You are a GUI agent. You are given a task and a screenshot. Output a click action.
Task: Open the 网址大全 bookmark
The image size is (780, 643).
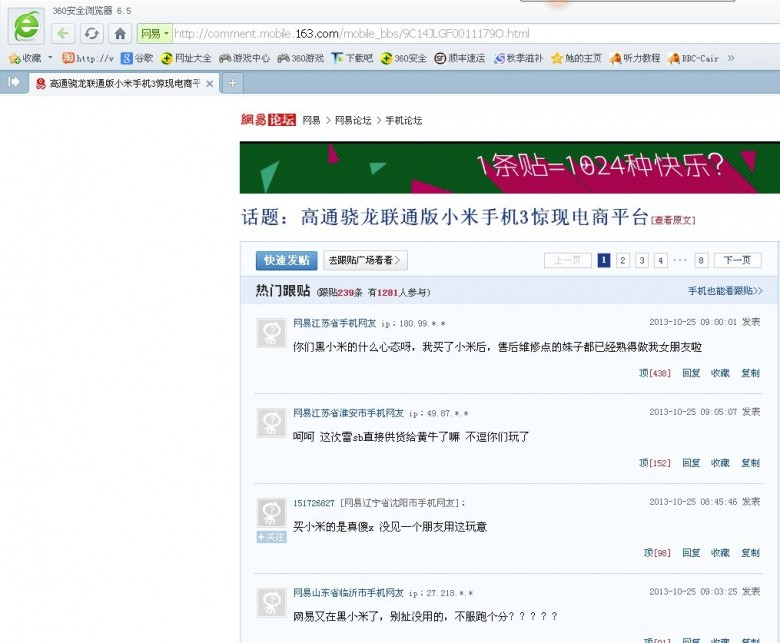tap(186, 58)
